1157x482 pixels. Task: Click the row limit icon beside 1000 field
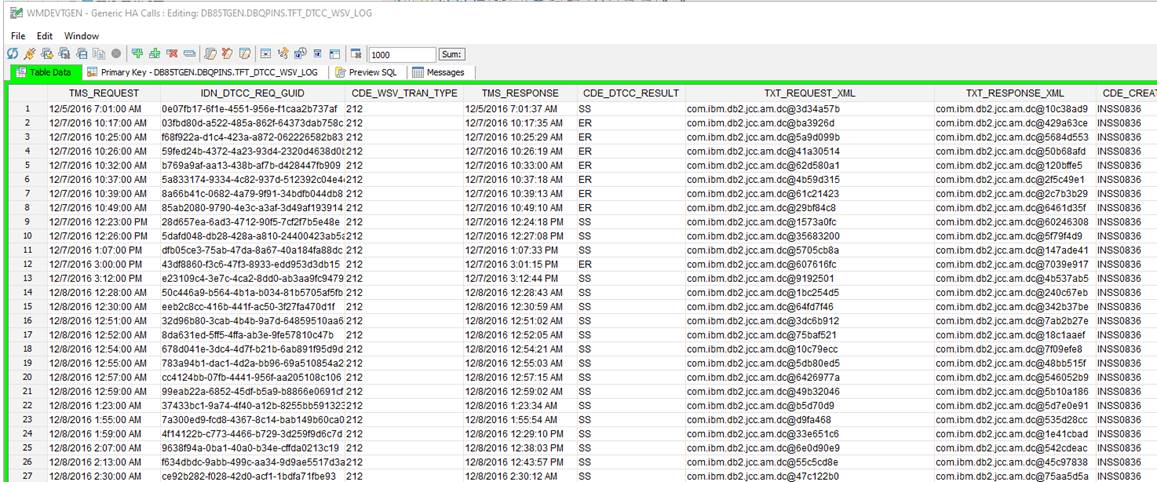tap(357, 54)
